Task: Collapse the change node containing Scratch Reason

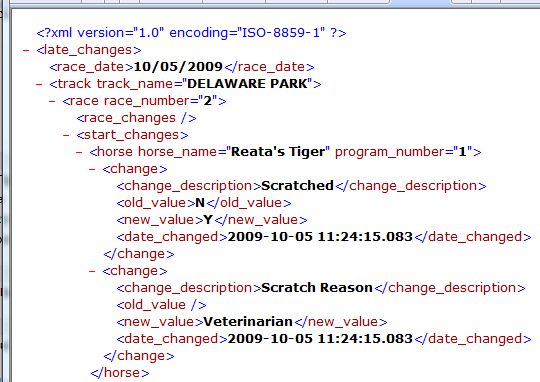Action: (x=92, y=271)
